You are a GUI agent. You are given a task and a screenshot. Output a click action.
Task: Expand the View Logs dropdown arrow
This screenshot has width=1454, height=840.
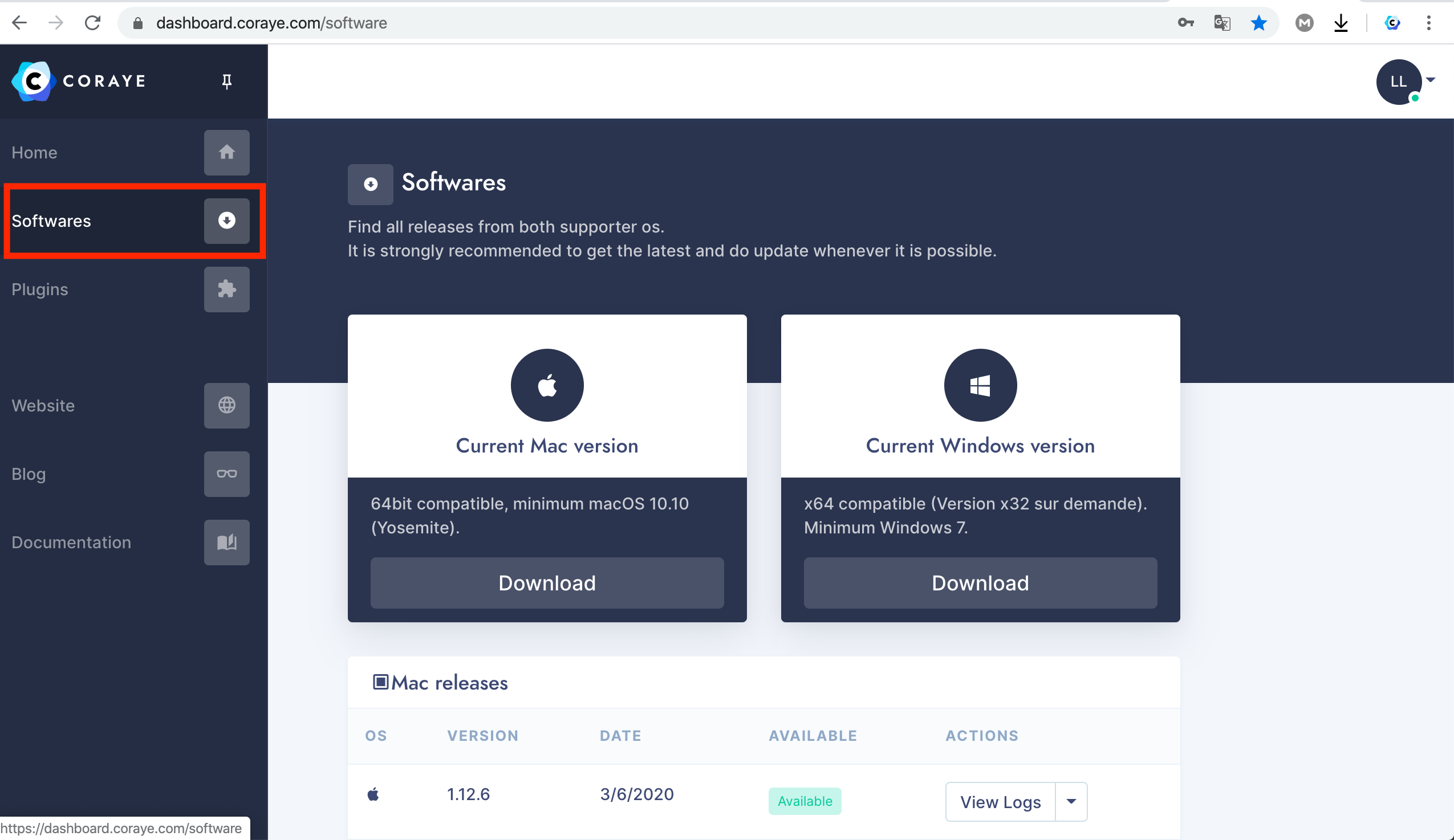coord(1071,802)
